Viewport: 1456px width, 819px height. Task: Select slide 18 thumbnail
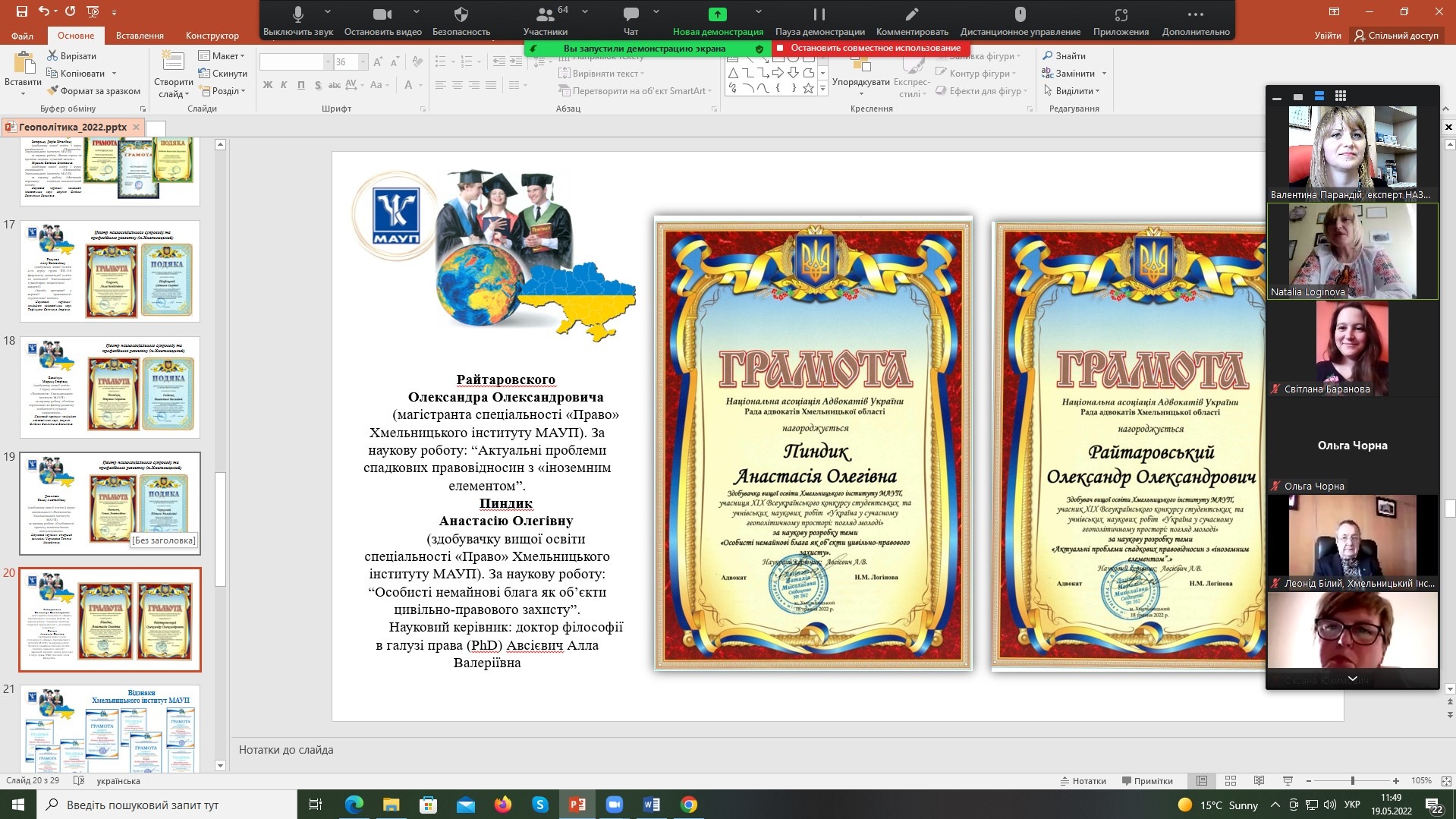[x=110, y=387]
